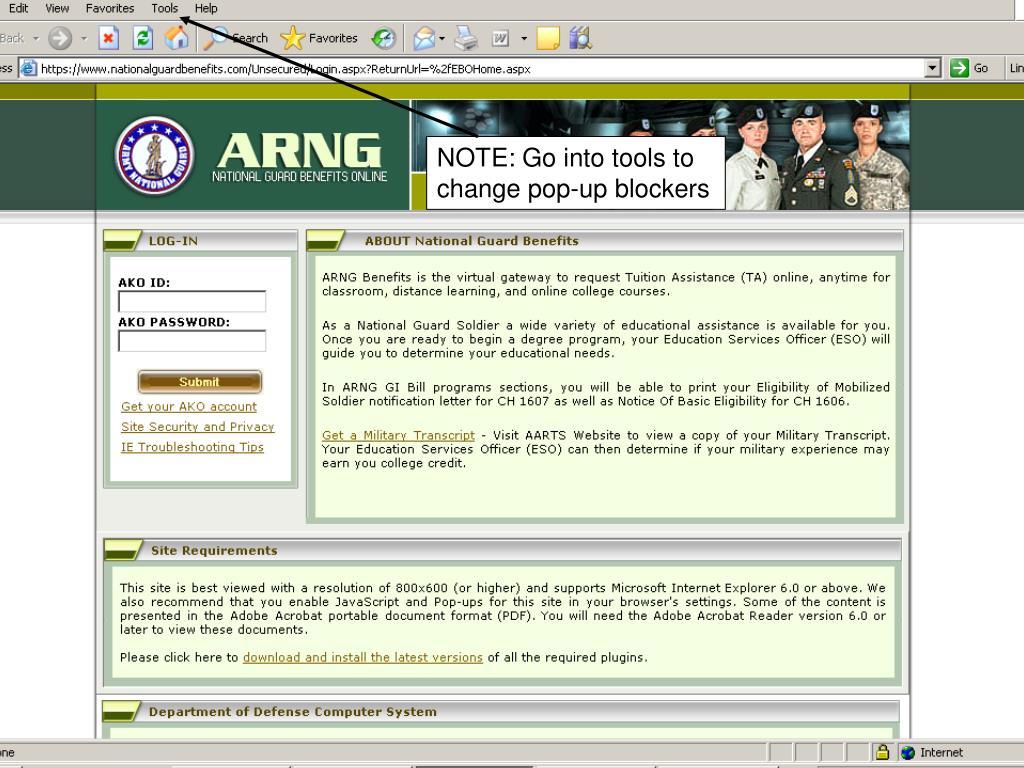Expand the Mail button dropdown arrow
The image size is (1024, 768).
(x=442, y=39)
